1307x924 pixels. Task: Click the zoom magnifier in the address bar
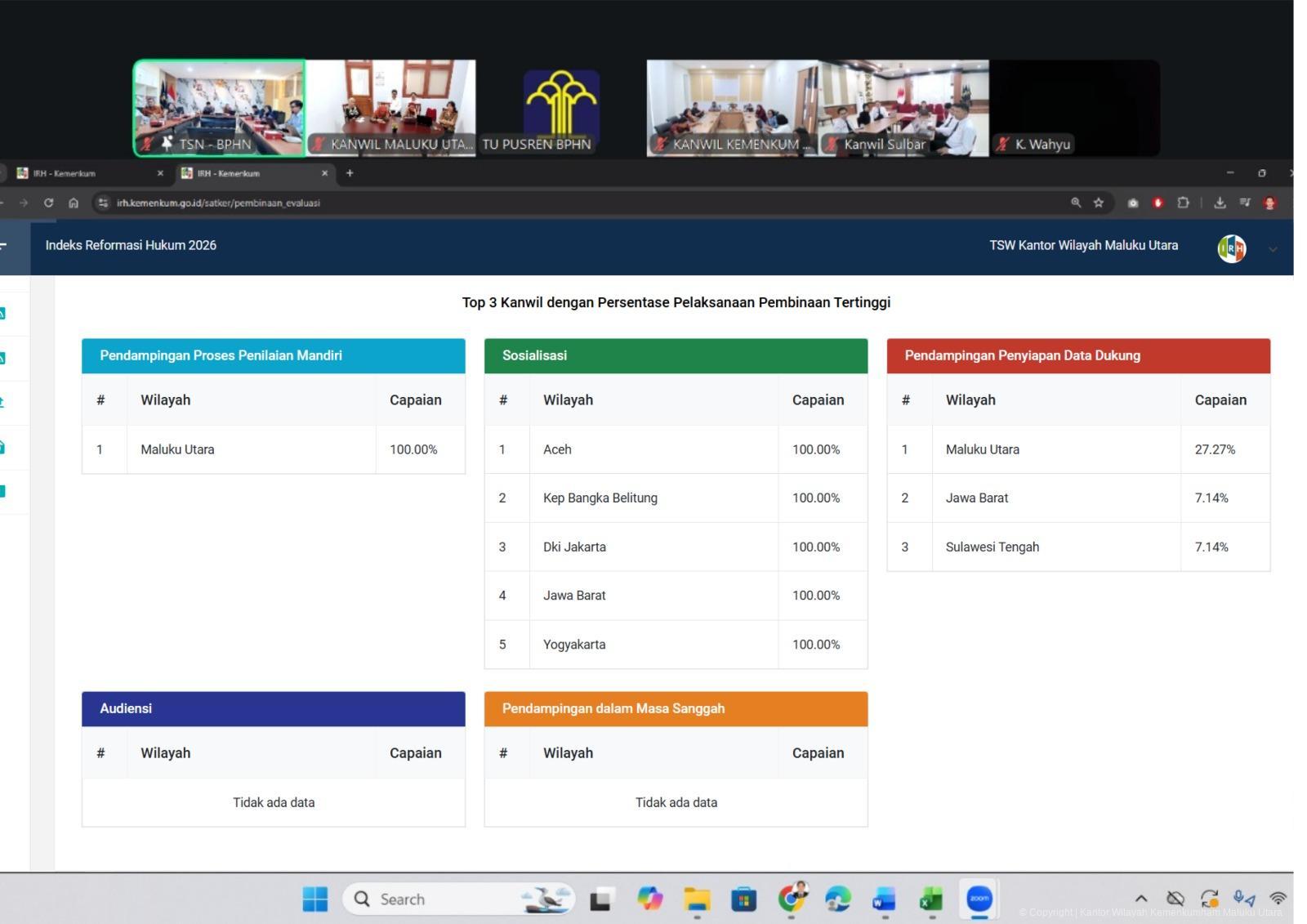pos(1076,203)
